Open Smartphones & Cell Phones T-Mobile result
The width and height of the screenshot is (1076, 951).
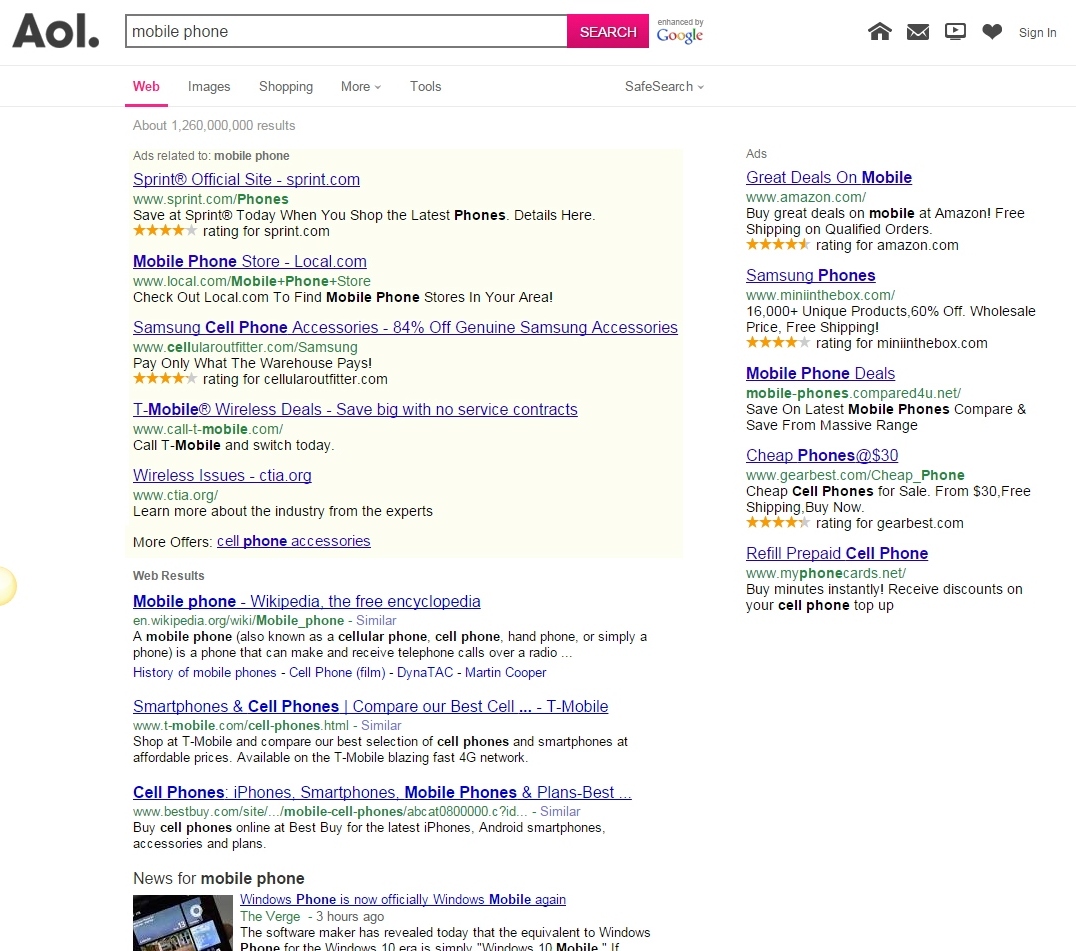tap(371, 706)
